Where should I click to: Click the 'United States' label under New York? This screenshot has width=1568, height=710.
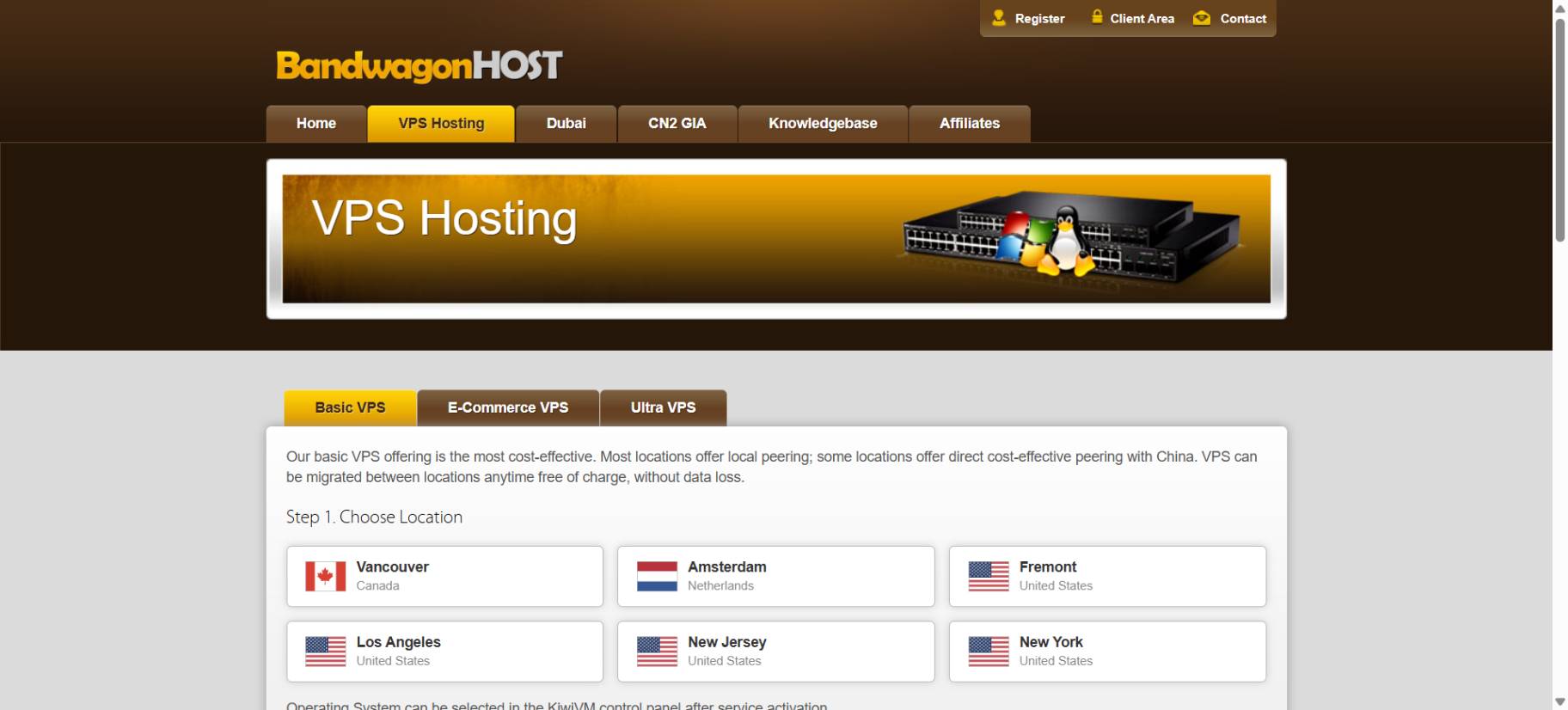tap(1056, 661)
